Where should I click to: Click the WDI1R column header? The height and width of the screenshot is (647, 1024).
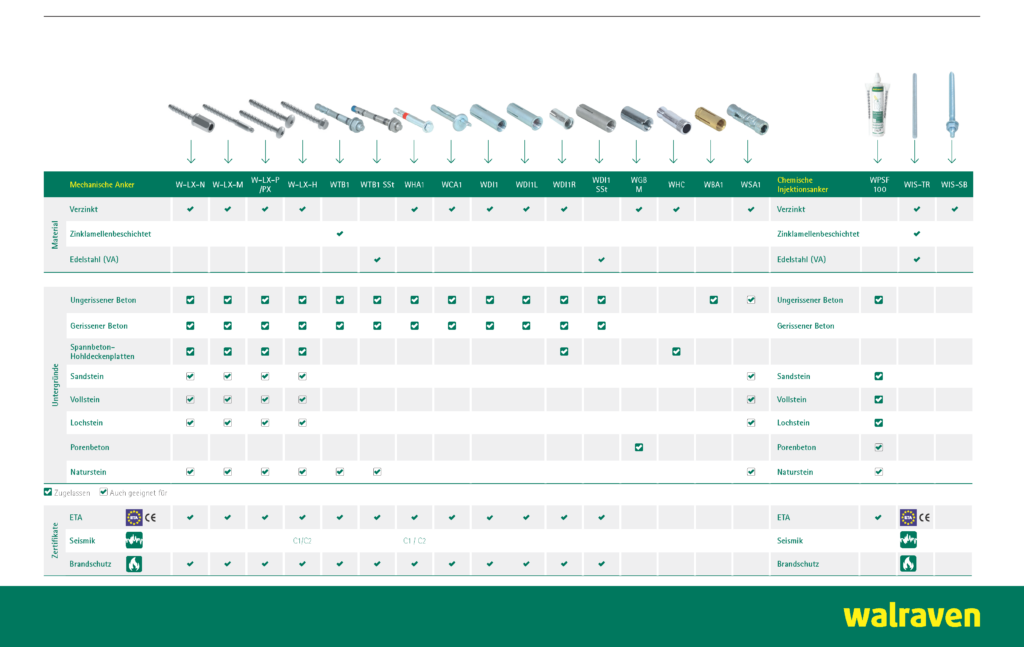click(564, 185)
